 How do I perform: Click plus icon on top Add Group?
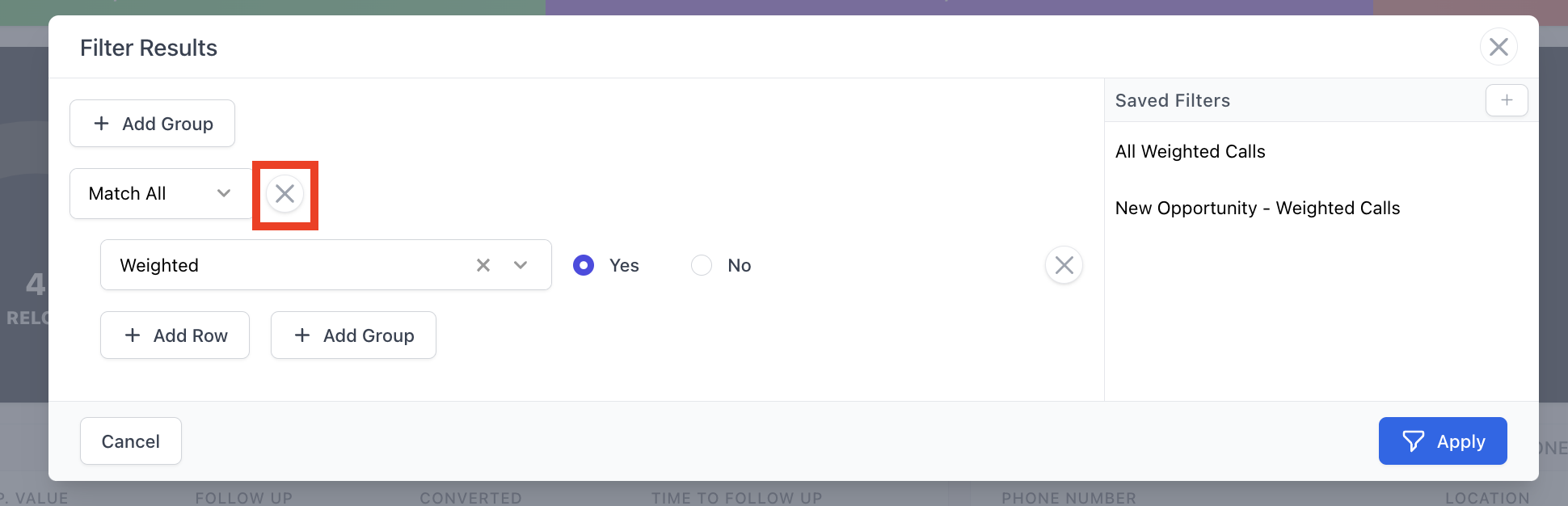(x=101, y=124)
